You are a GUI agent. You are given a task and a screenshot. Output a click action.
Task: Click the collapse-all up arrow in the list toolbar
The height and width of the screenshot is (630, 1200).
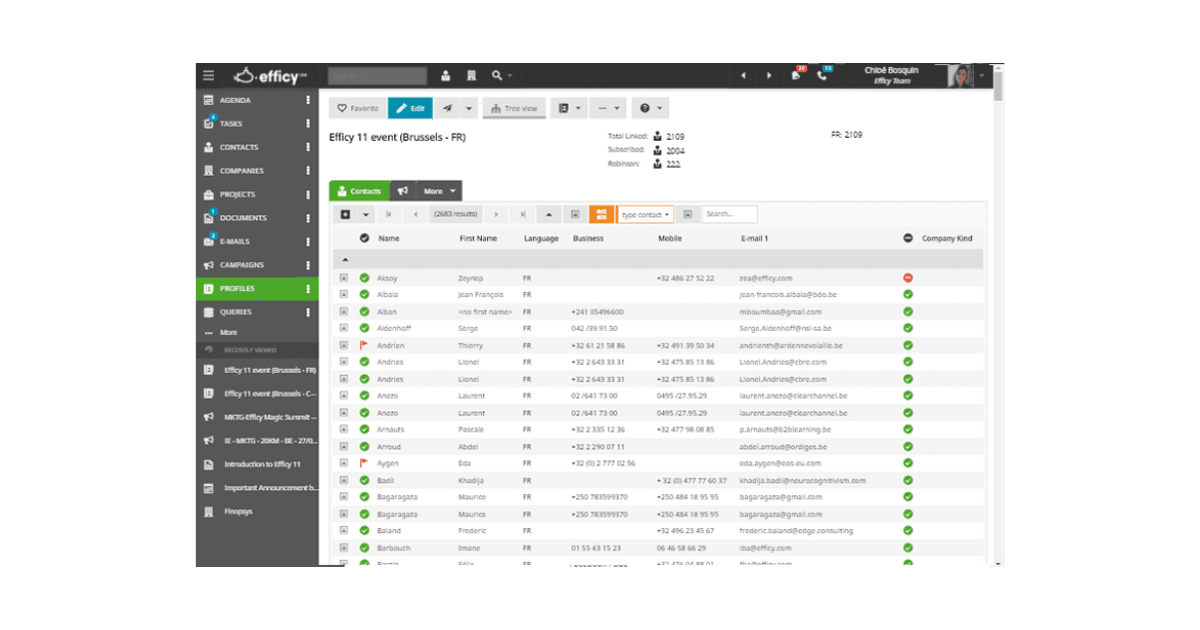pos(549,214)
